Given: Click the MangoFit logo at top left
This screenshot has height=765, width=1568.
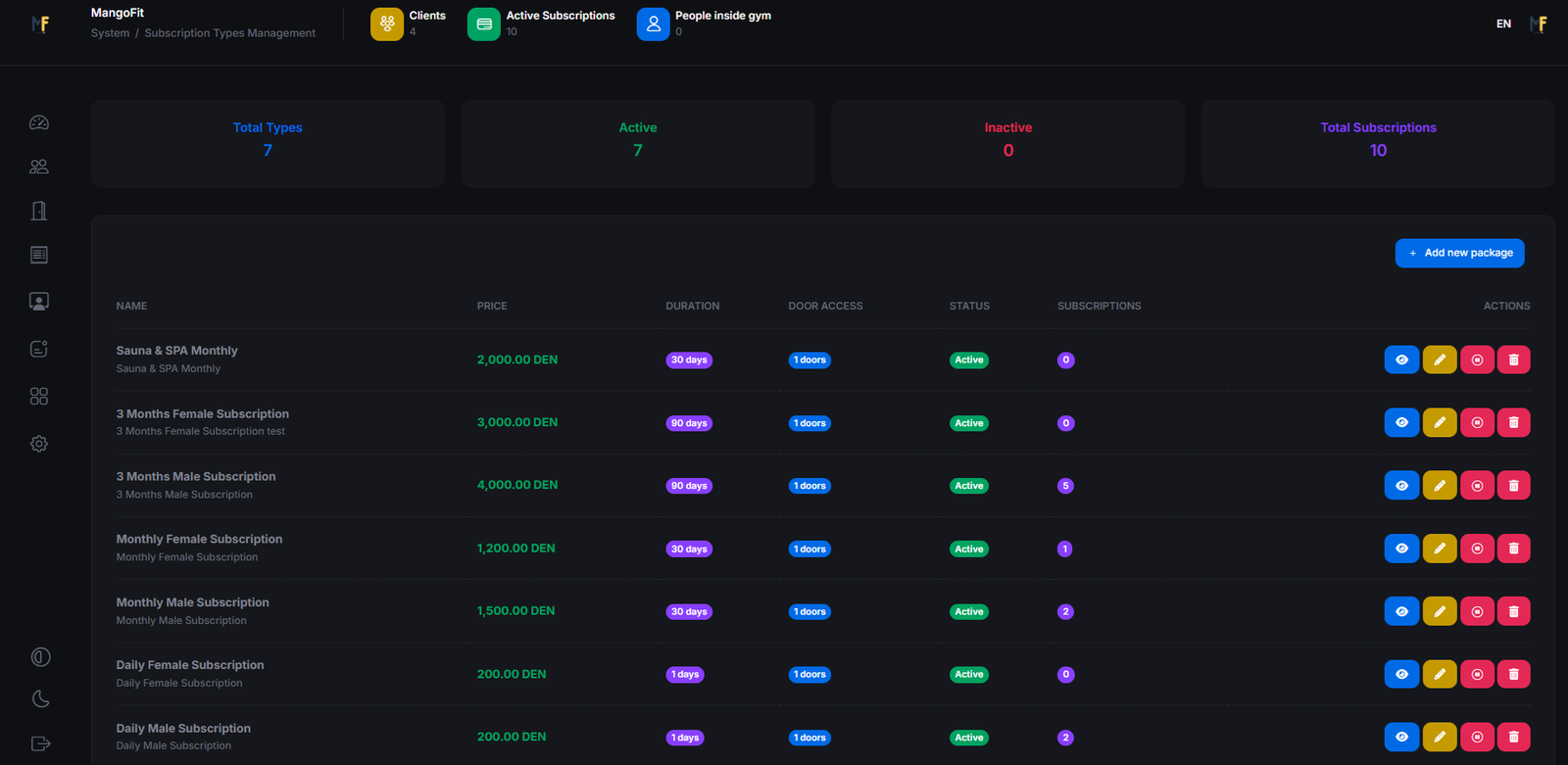Looking at the screenshot, I should (40, 24).
